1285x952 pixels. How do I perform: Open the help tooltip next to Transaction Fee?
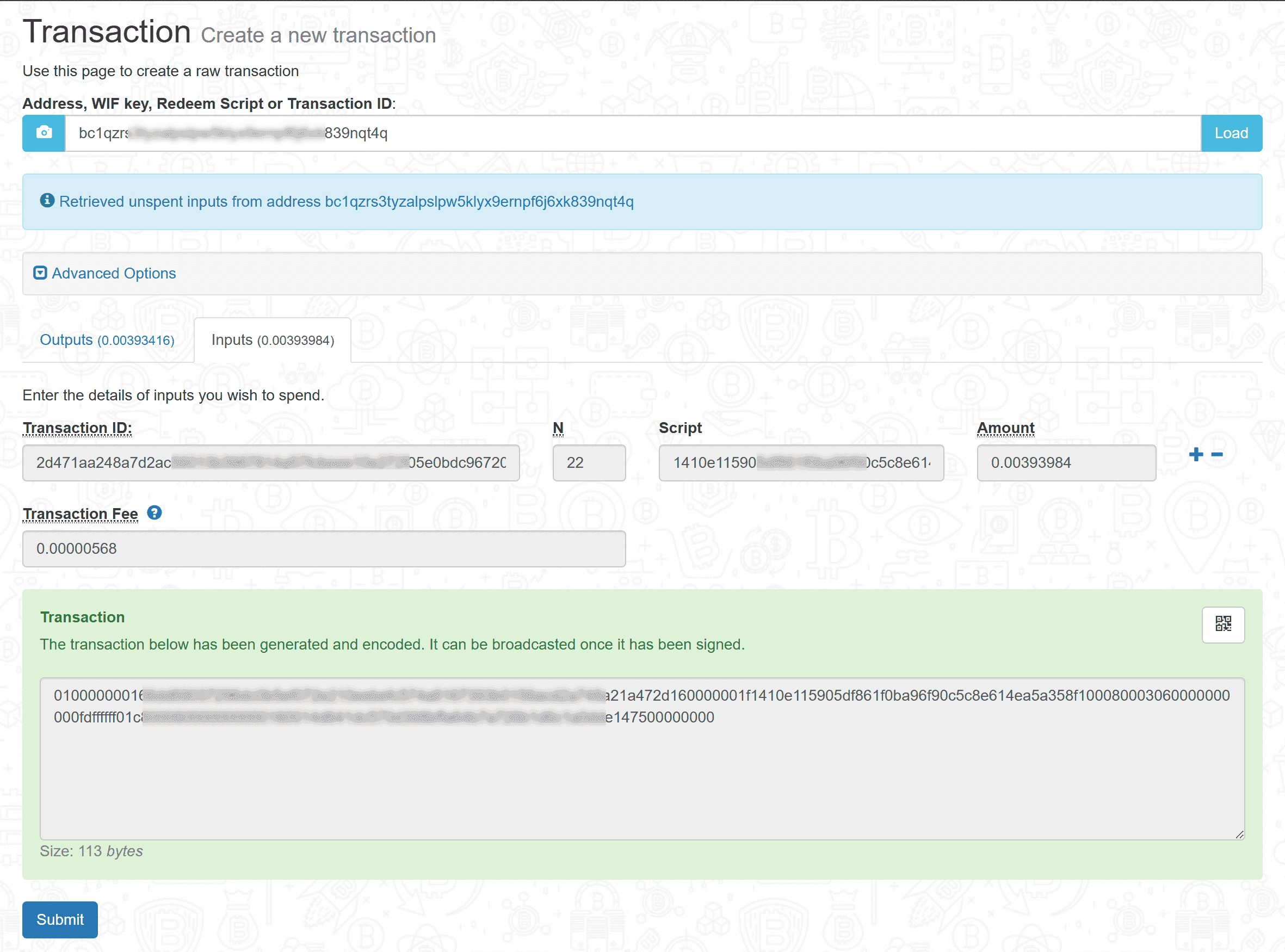click(154, 513)
